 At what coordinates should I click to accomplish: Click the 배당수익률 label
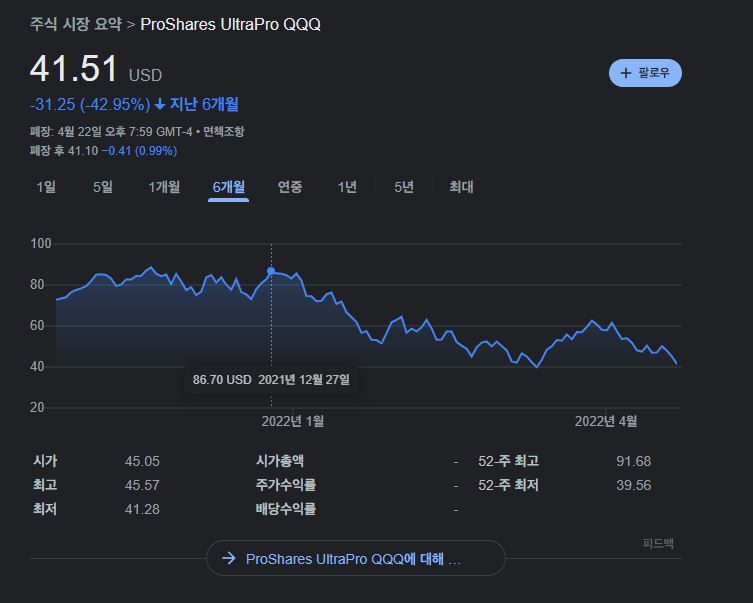point(286,509)
